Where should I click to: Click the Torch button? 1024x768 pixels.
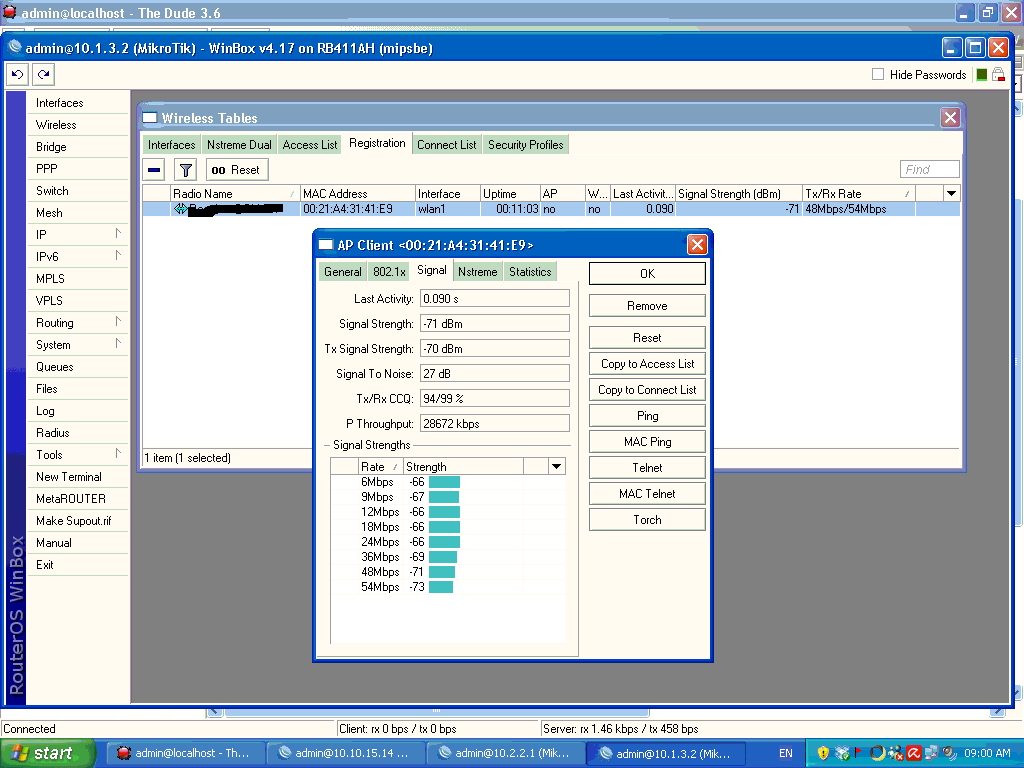coord(647,520)
